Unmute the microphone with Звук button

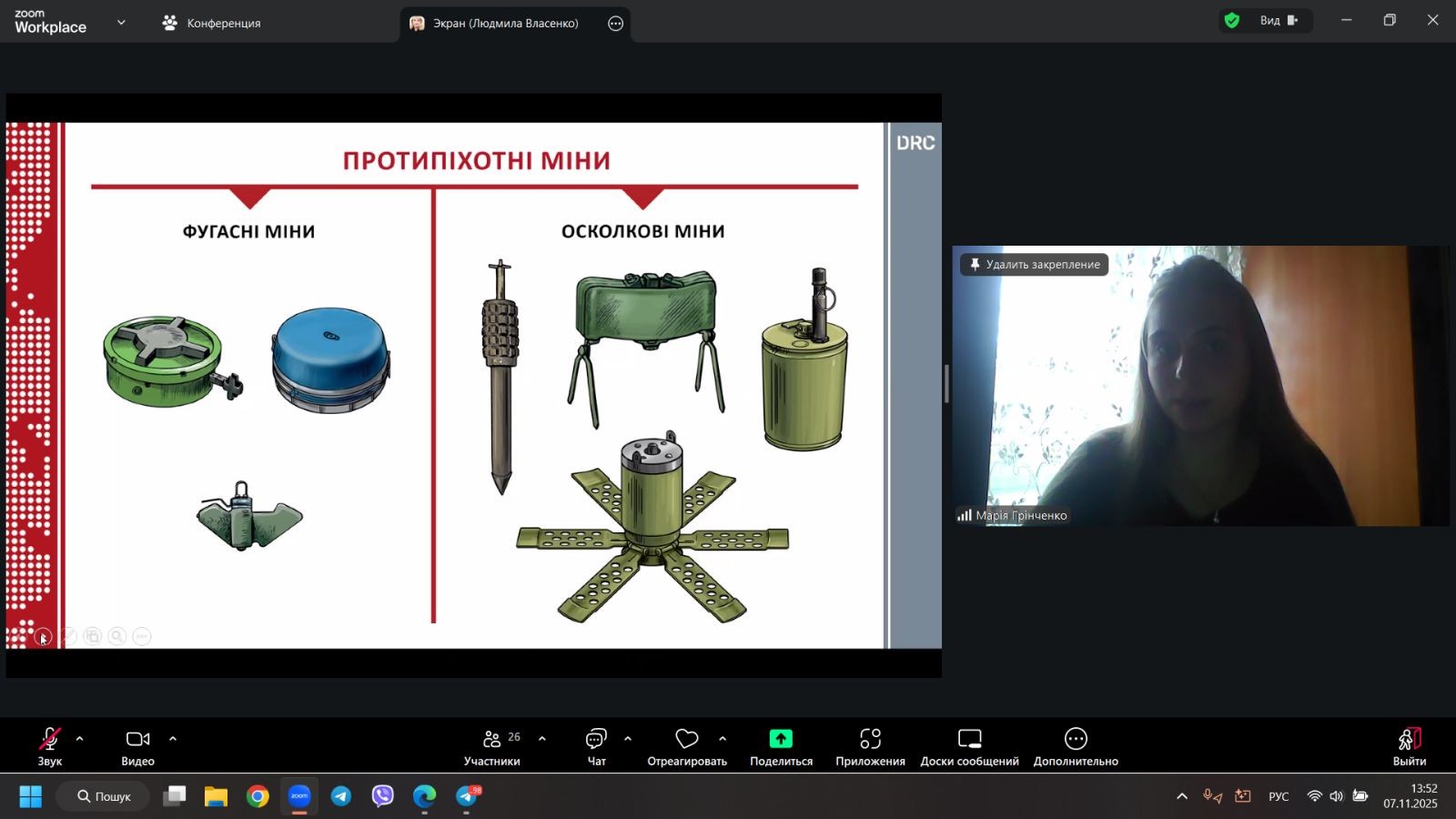(x=50, y=745)
